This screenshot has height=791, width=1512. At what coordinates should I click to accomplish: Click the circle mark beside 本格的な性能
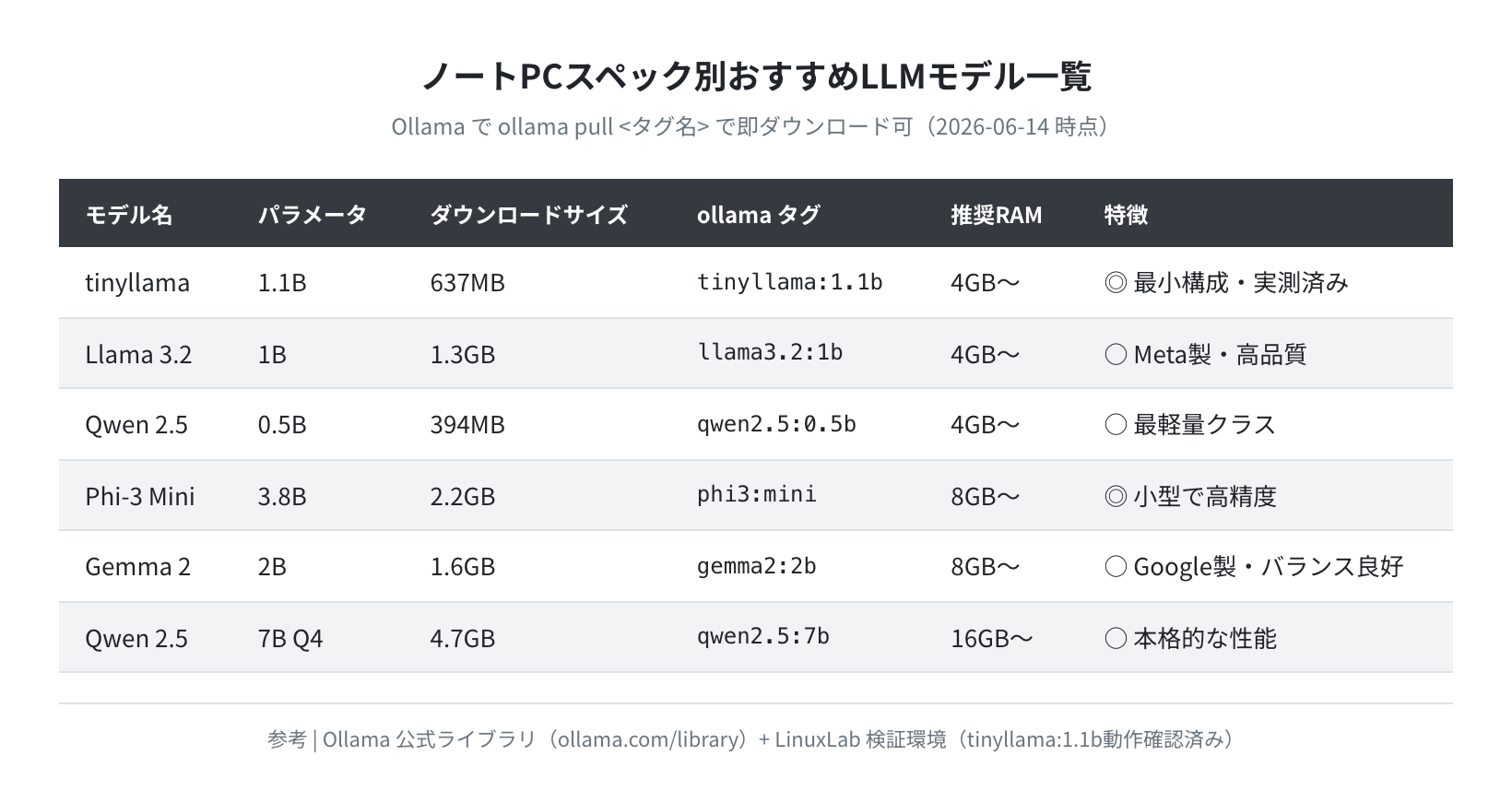coord(1116,639)
